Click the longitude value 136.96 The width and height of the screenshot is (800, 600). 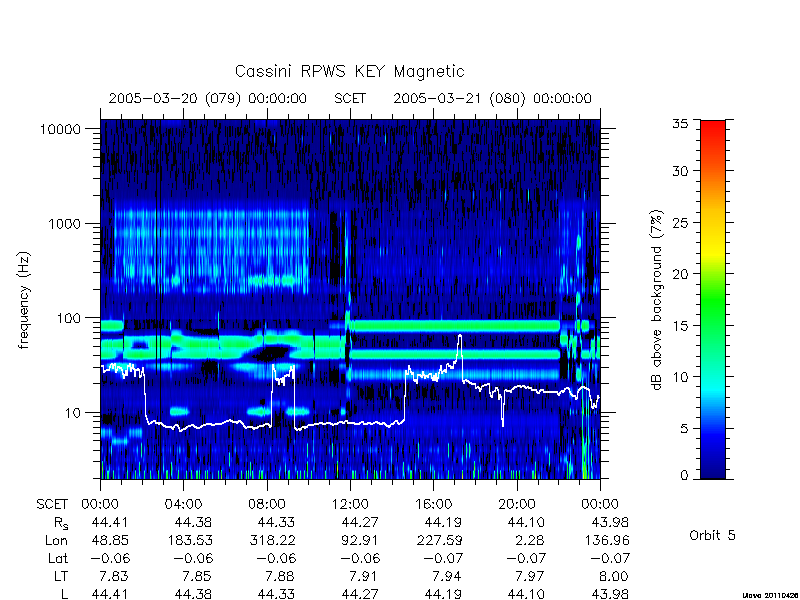607,540
